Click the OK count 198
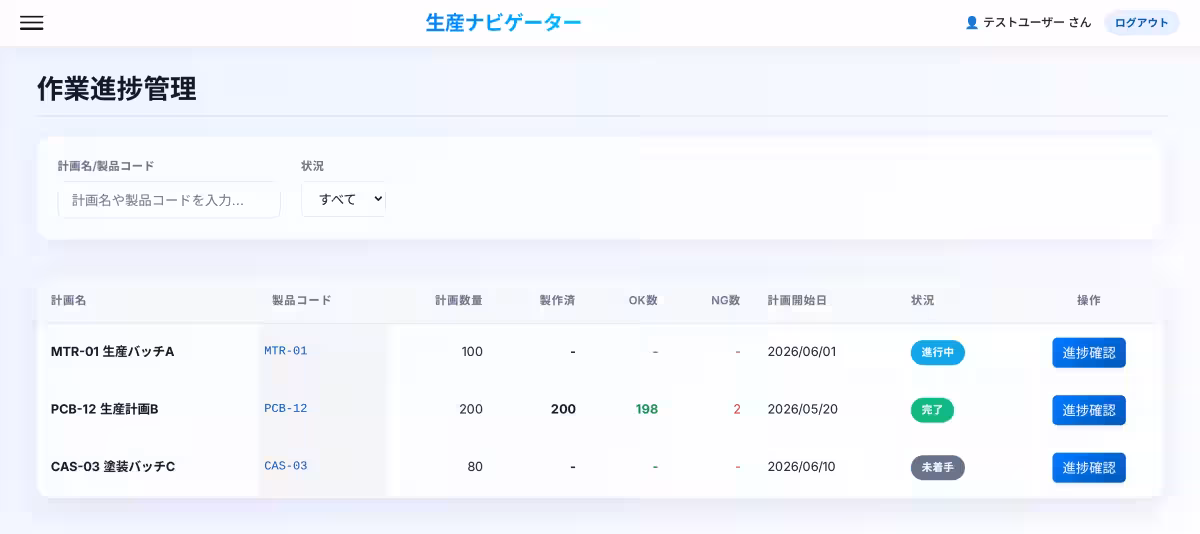Viewport: 1200px width, 534px height. click(647, 409)
